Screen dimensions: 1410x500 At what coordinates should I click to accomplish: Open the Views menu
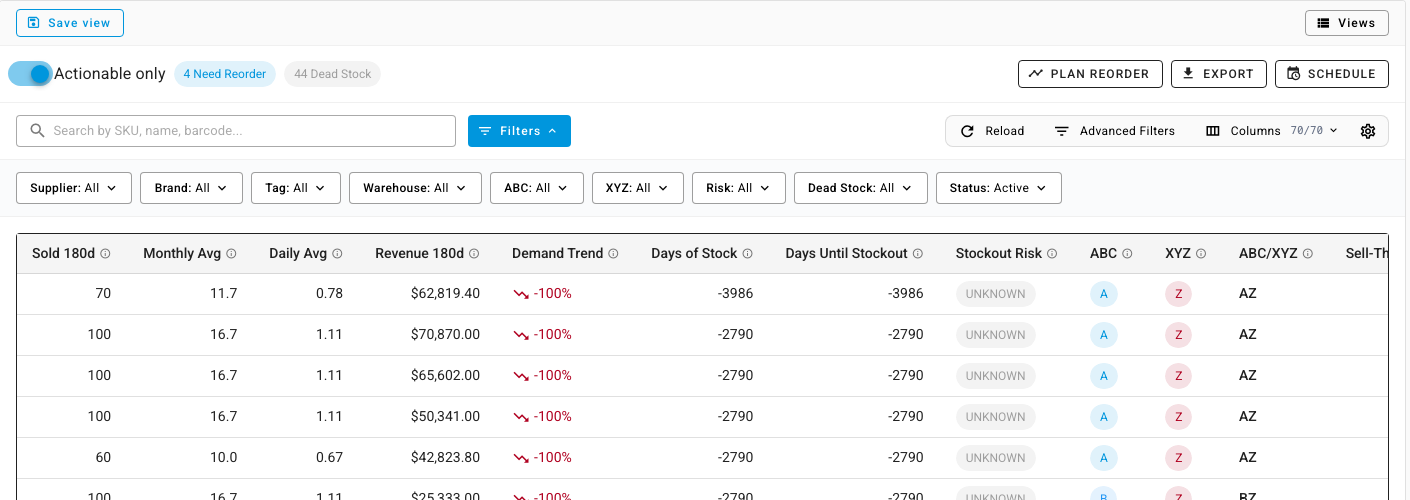1346,23
